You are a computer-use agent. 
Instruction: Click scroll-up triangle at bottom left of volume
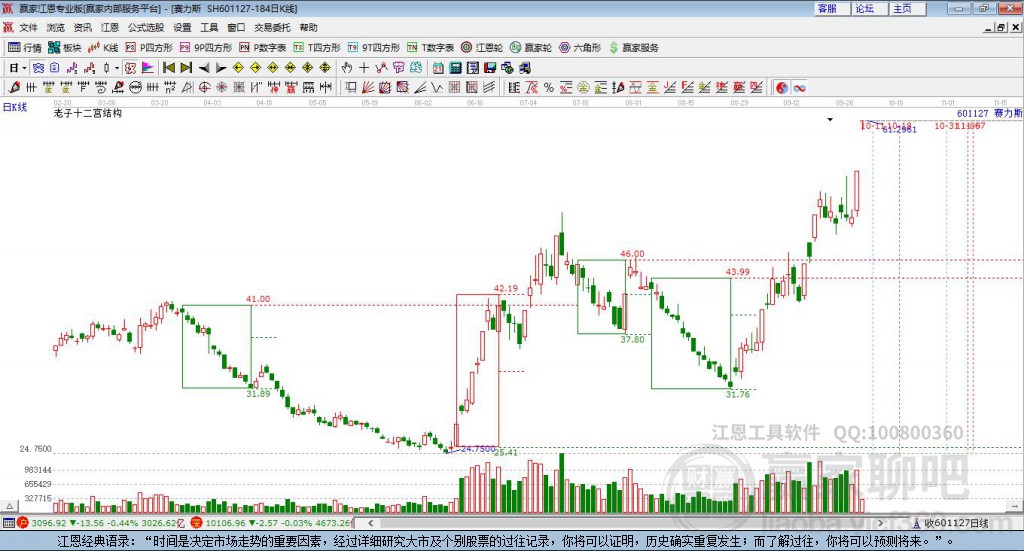click(9, 506)
